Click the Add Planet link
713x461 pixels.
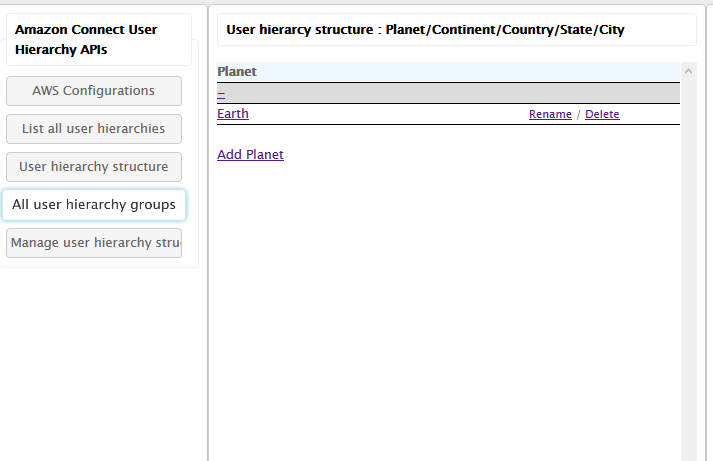pos(250,155)
